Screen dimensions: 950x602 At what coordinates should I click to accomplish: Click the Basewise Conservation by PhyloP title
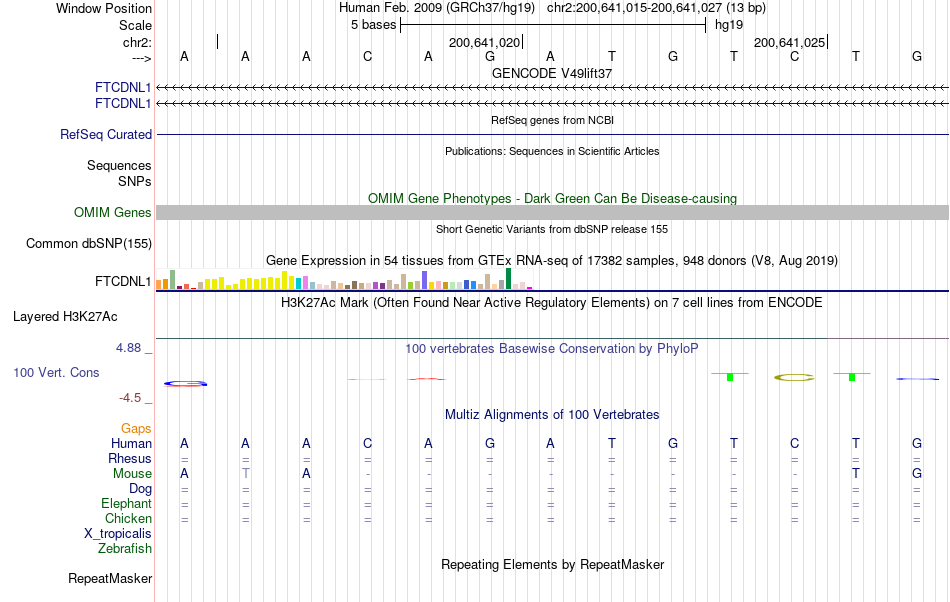coord(552,348)
